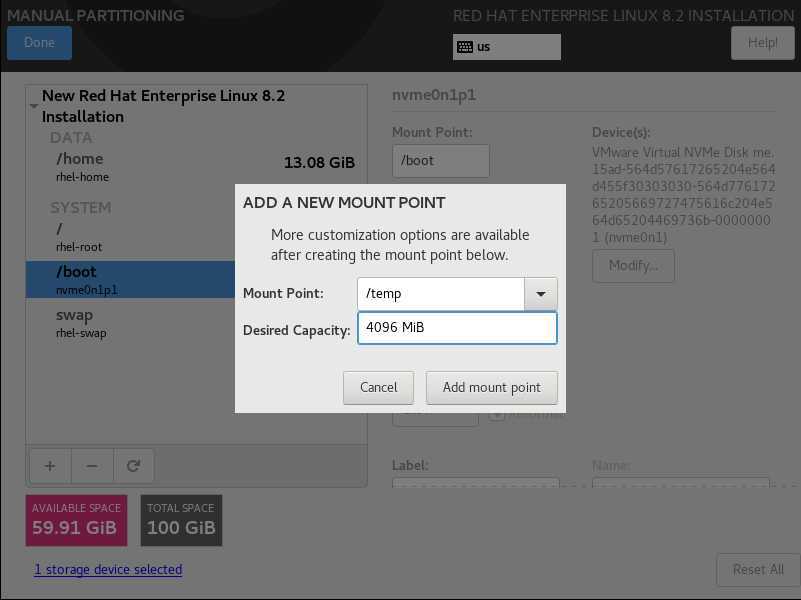The image size is (801, 600).
Task: Click the Reset All button
Action: (758, 570)
